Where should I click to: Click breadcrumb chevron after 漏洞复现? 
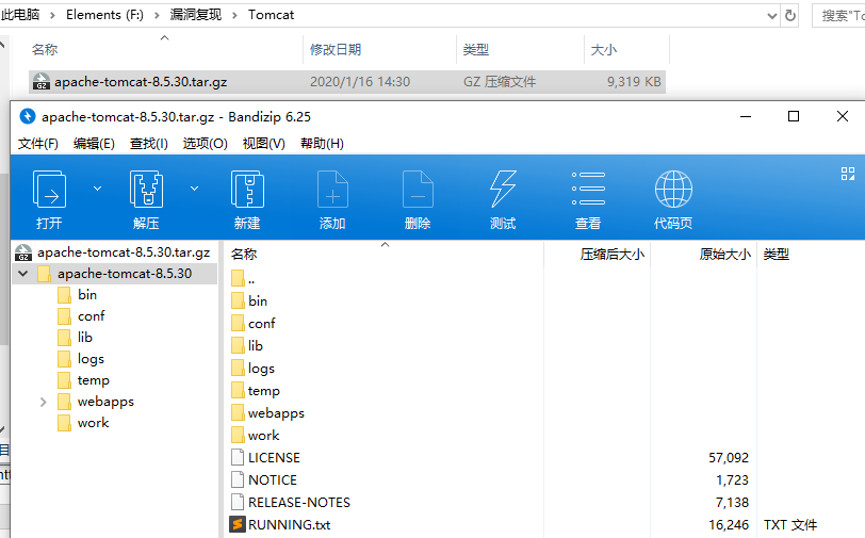tap(234, 15)
